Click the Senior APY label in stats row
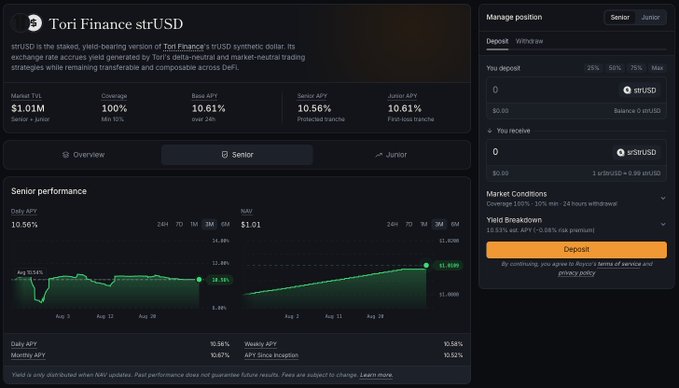The height and width of the screenshot is (388, 679). pyautogui.click(x=312, y=96)
